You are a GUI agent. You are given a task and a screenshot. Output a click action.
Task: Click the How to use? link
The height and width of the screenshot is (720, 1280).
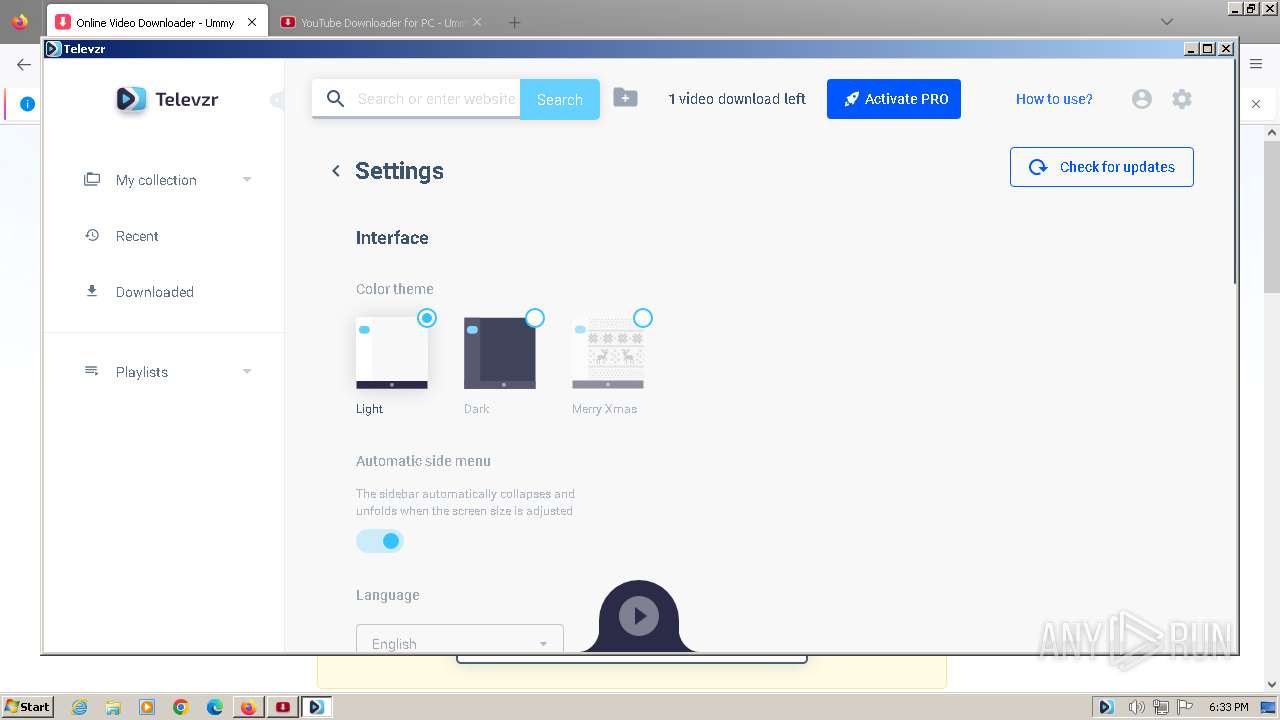coord(1054,99)
